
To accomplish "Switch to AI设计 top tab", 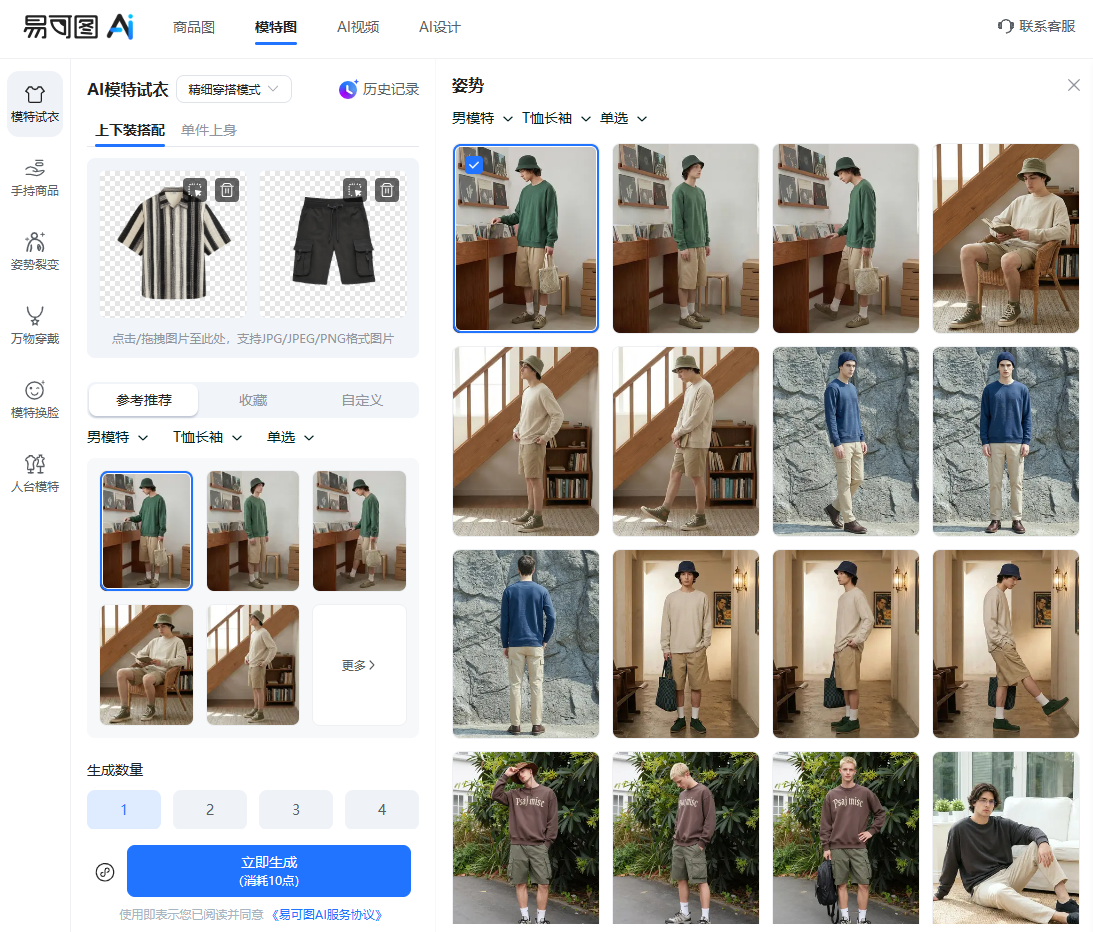I will pyautogui.click(x=439, y=27).
